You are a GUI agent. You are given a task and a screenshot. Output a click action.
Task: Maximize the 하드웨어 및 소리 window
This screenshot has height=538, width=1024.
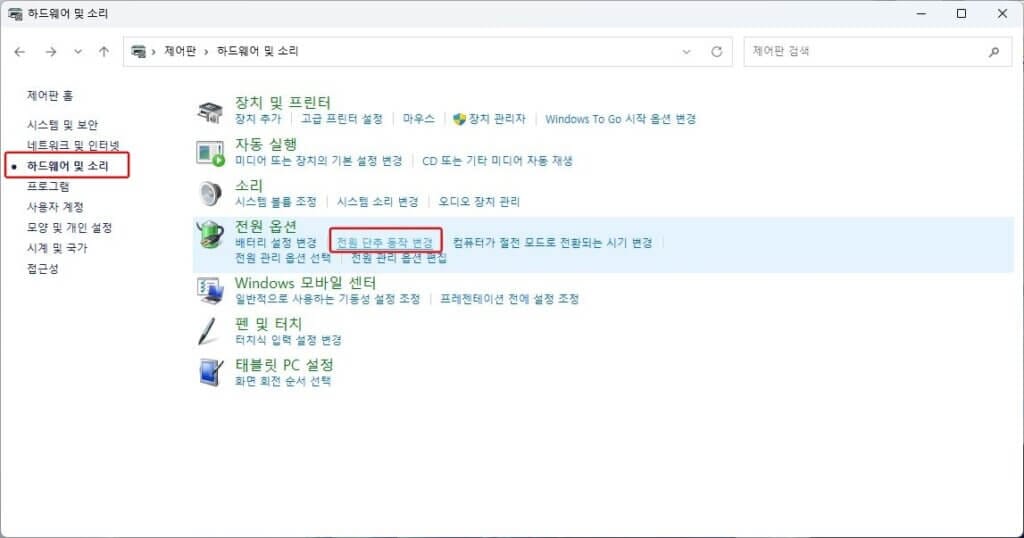[961, 14]
